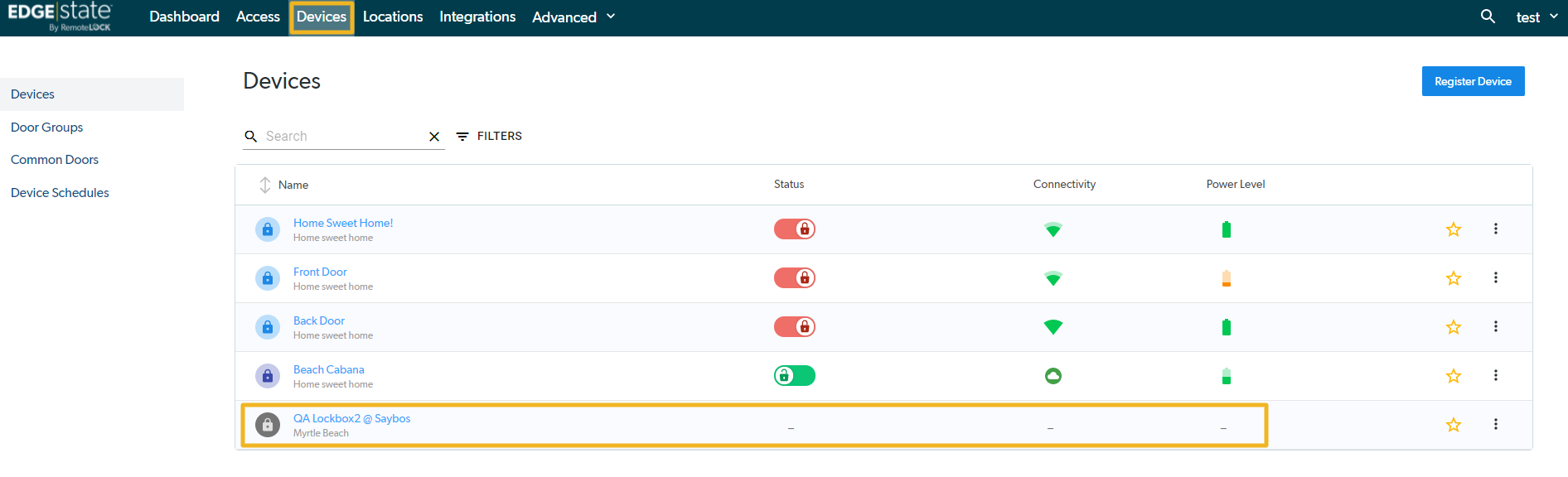Open the FILTERS panel
The width and height of the screenshot is (1568, 477).
pos(490,137)
